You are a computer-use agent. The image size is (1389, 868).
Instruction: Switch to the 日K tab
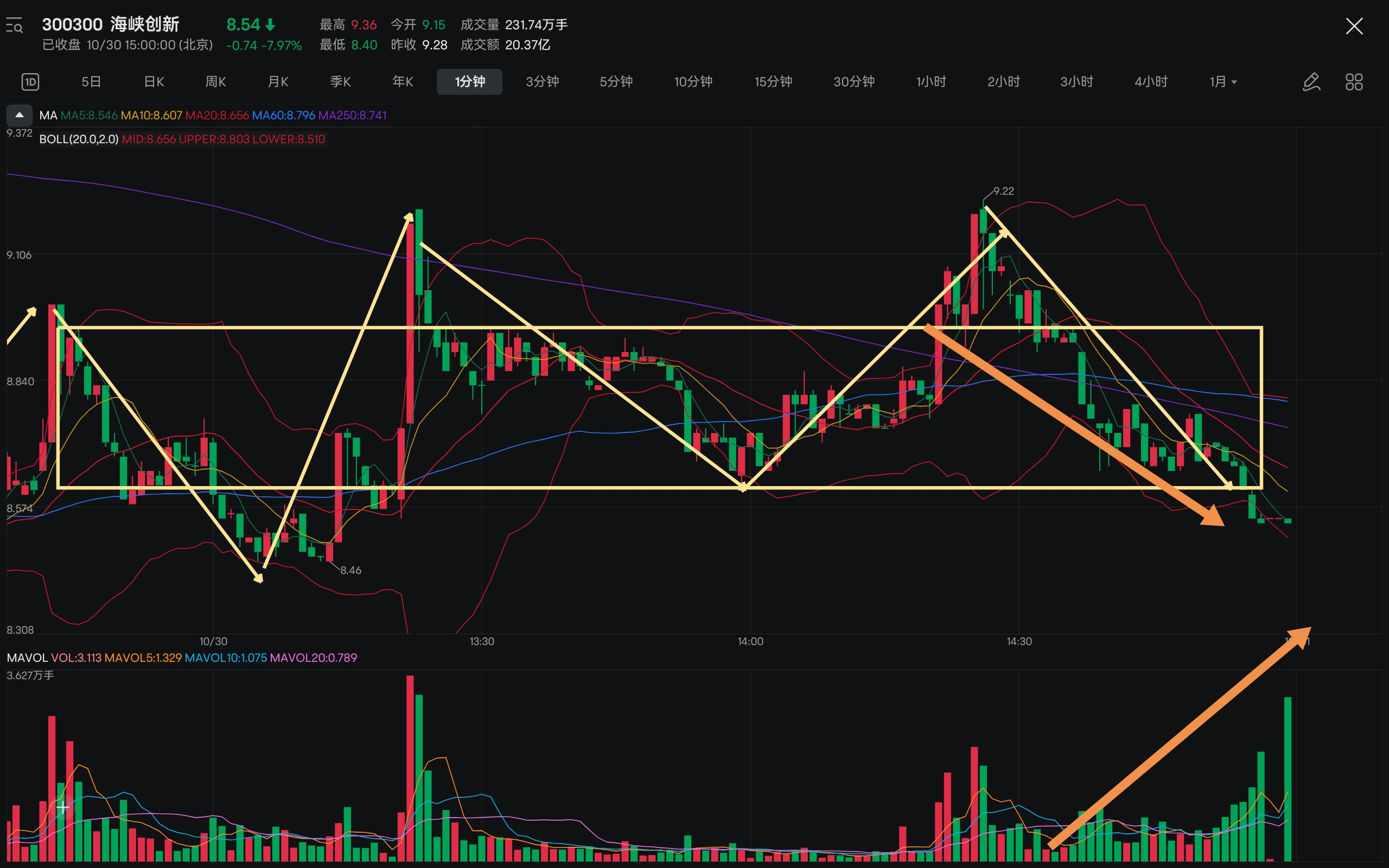[154, 82]
